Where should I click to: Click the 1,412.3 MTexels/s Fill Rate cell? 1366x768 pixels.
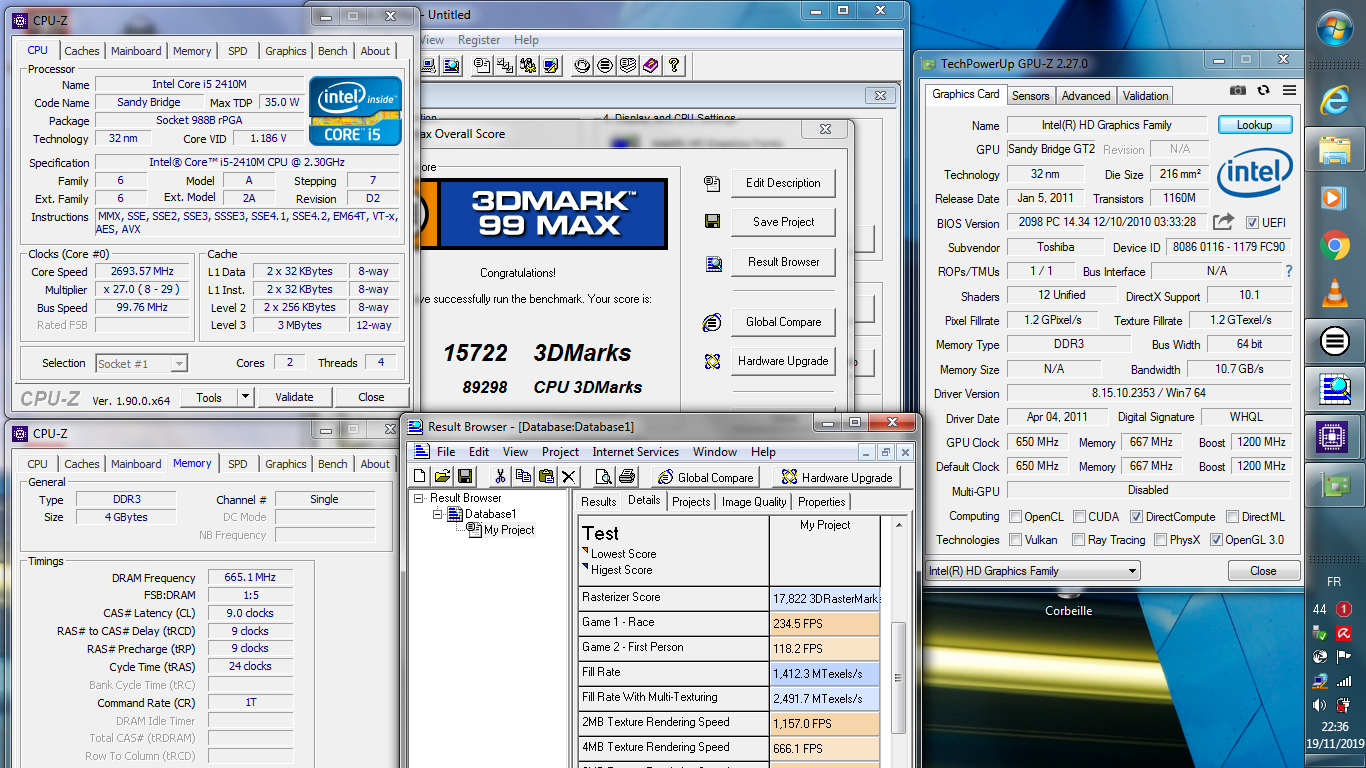pyautogui.click(x=825, y=674)
